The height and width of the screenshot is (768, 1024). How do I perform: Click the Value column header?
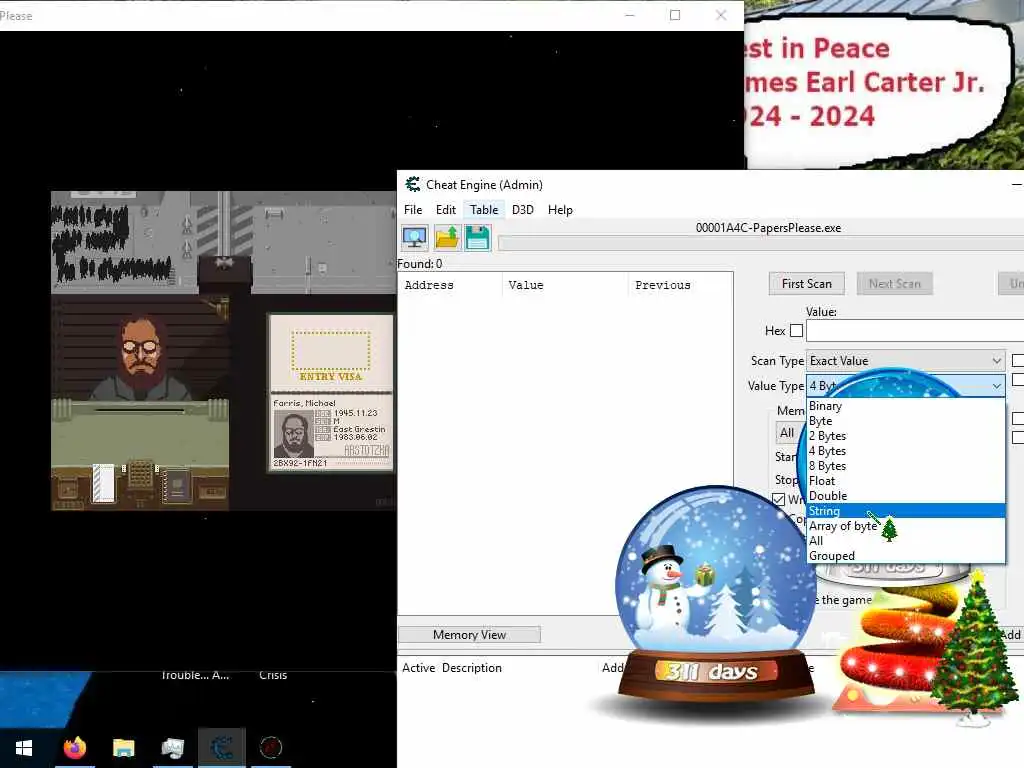(x=566, y=285)
